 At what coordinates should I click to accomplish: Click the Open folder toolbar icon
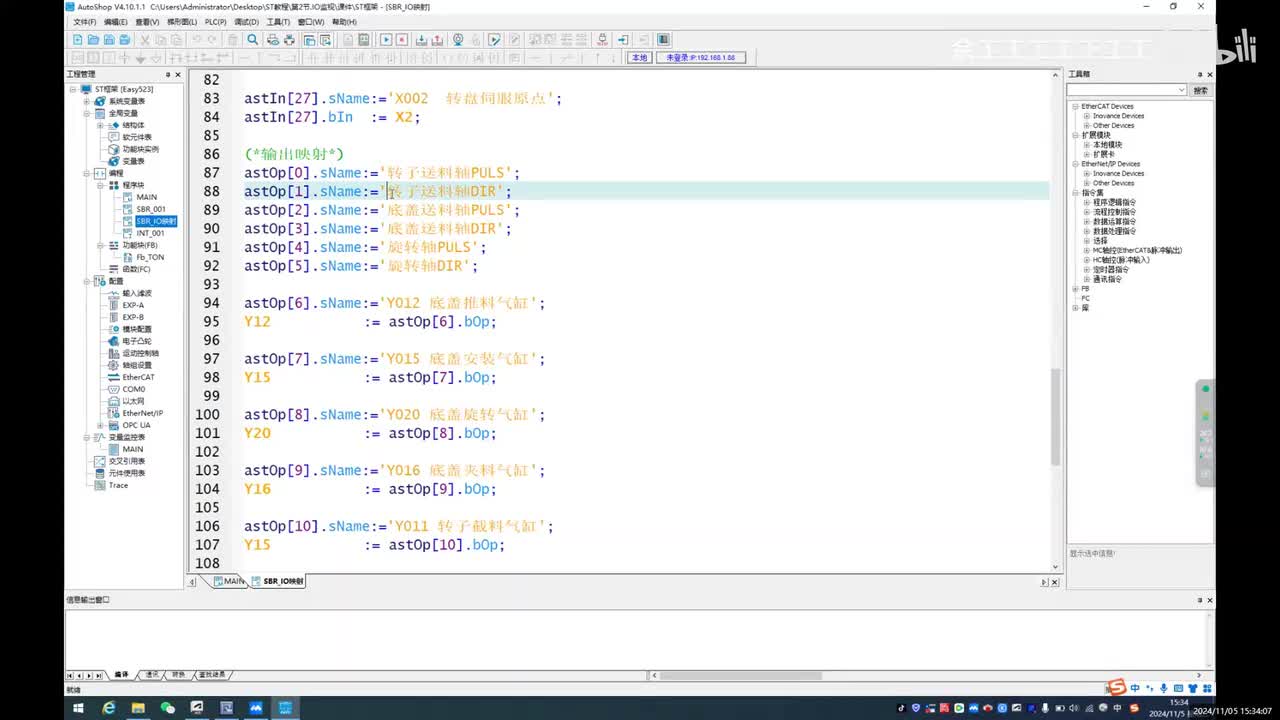pyautogui.click(x=93, y=40)
